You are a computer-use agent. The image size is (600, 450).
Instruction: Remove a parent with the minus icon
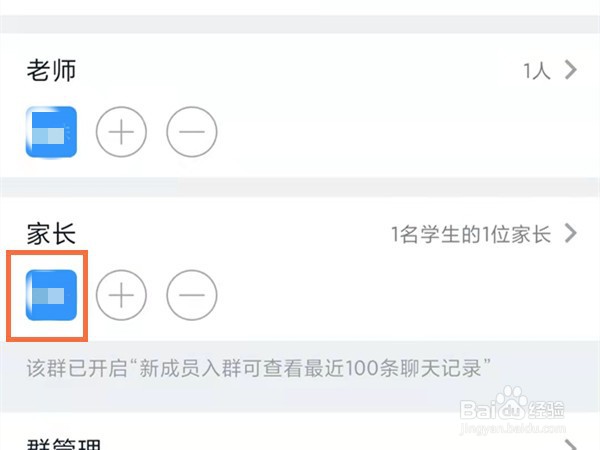coord(192,295)
